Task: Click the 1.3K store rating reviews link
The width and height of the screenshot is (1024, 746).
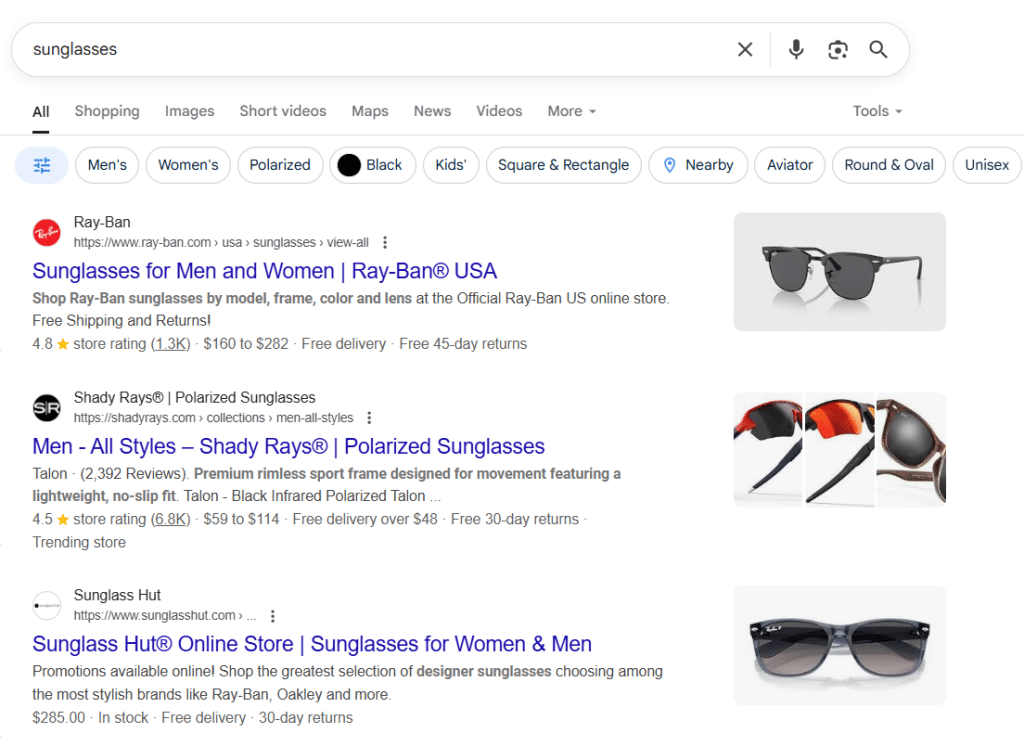Action: tap(170, 344)
